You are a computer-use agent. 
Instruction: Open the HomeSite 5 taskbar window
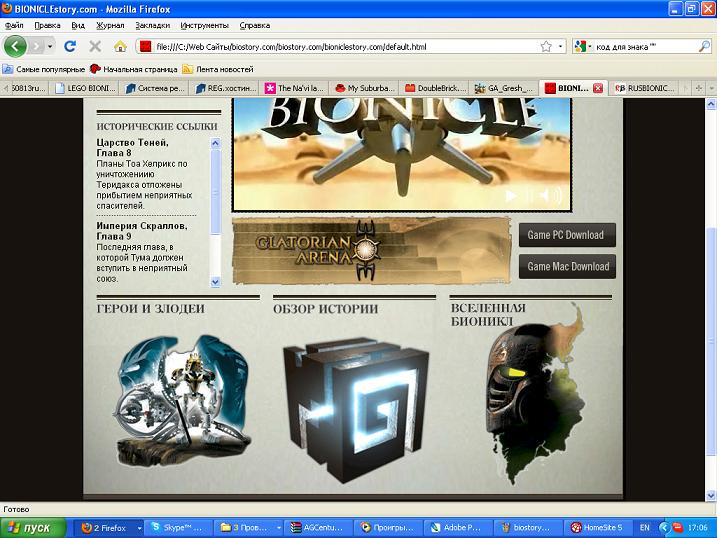(x=599, y=528)
